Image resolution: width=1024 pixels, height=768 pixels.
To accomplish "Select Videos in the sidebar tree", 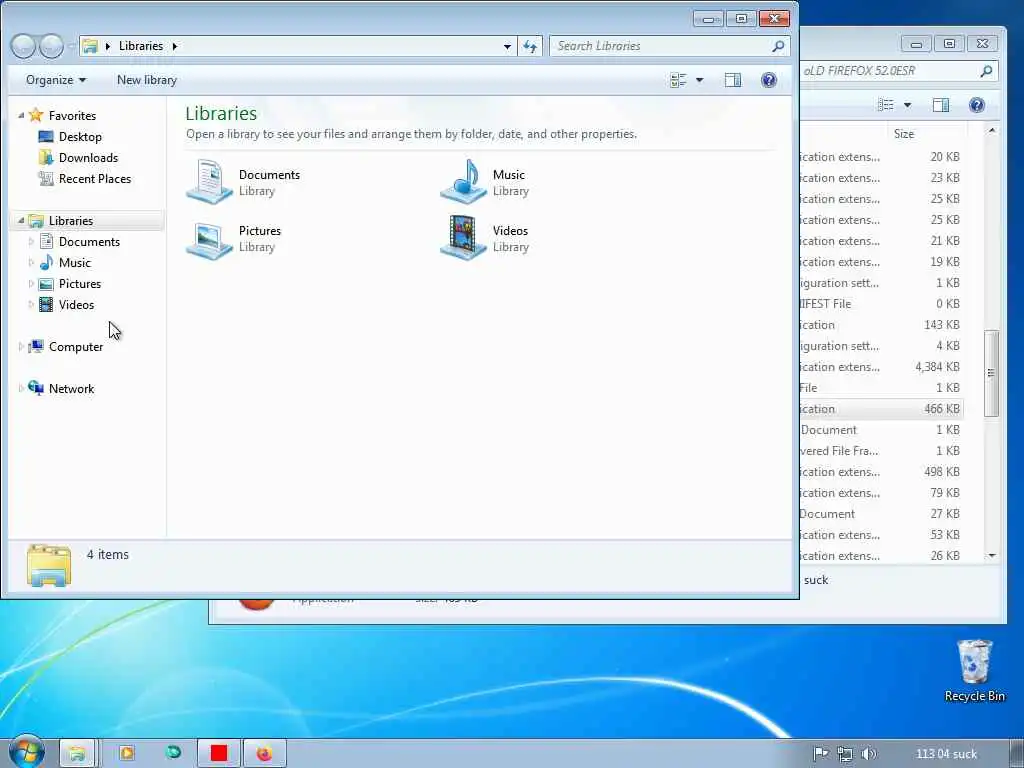I will [67, 304].
